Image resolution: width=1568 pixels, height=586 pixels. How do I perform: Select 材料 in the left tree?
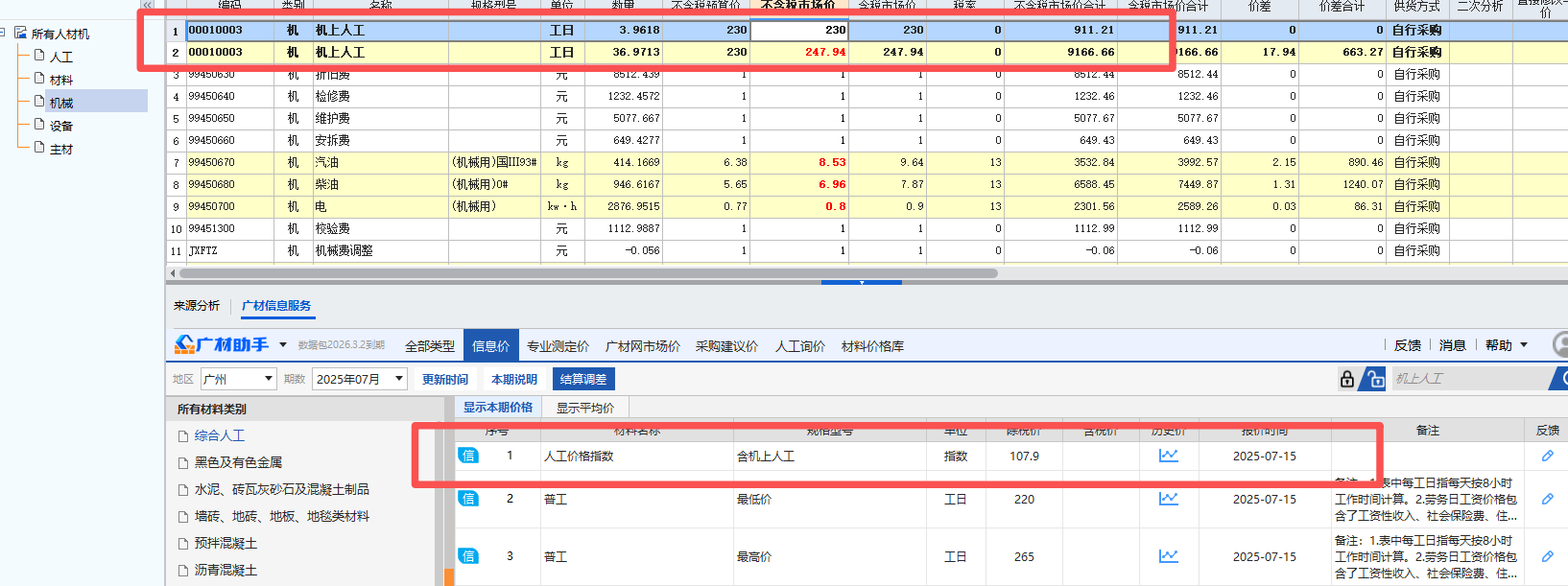[x=61, y=80]
